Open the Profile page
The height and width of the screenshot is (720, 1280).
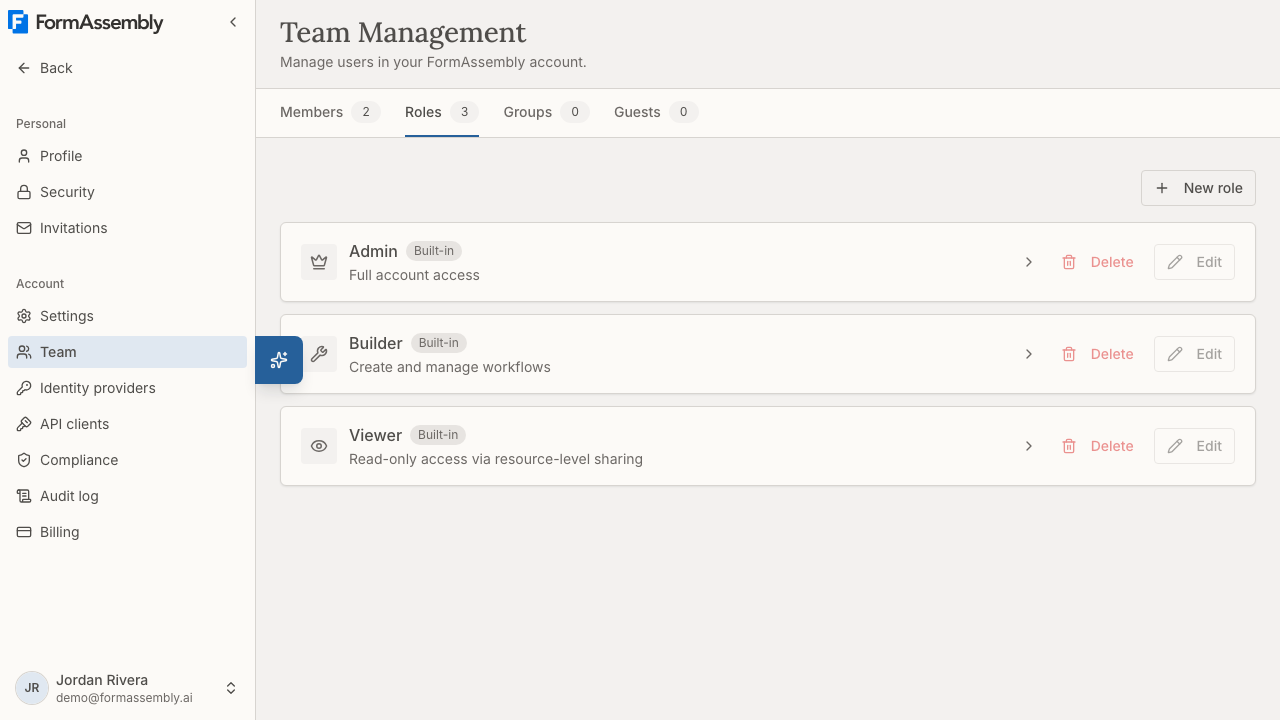click(x=127, y=156)
